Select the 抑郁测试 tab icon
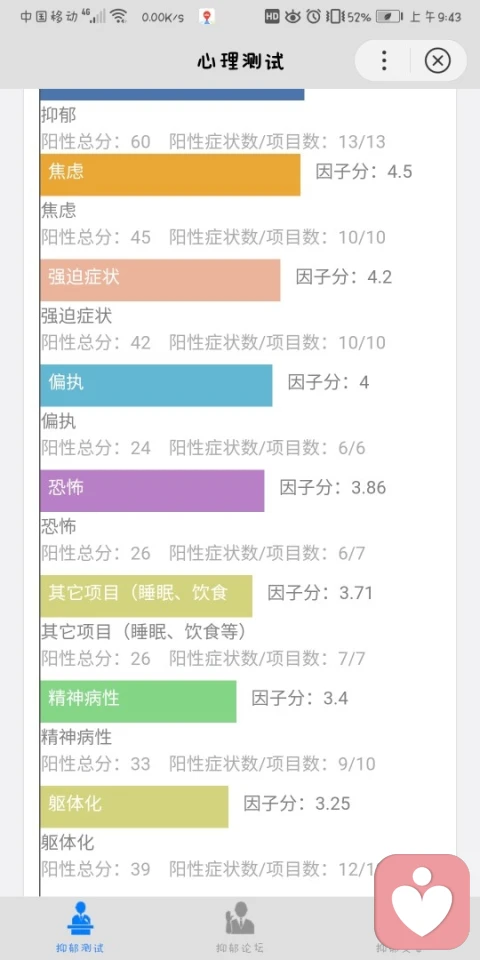The image size is (480, 960). point(80,918)
